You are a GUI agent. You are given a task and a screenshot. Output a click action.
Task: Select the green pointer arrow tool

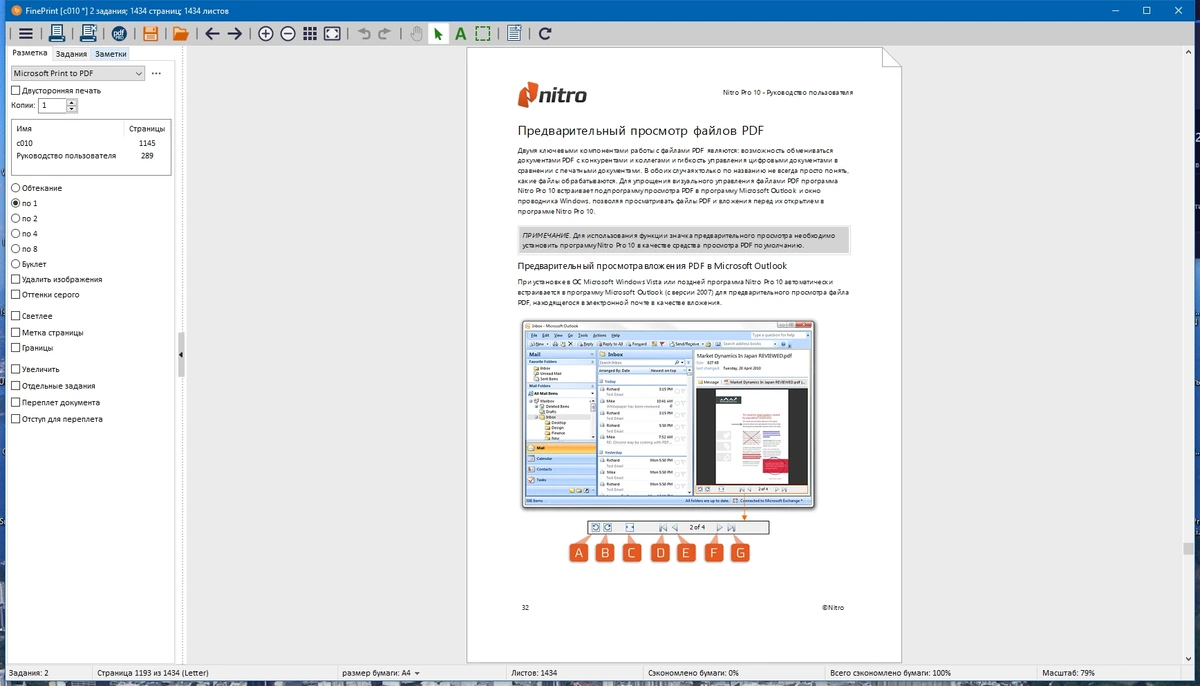click(x=438, y=34)
